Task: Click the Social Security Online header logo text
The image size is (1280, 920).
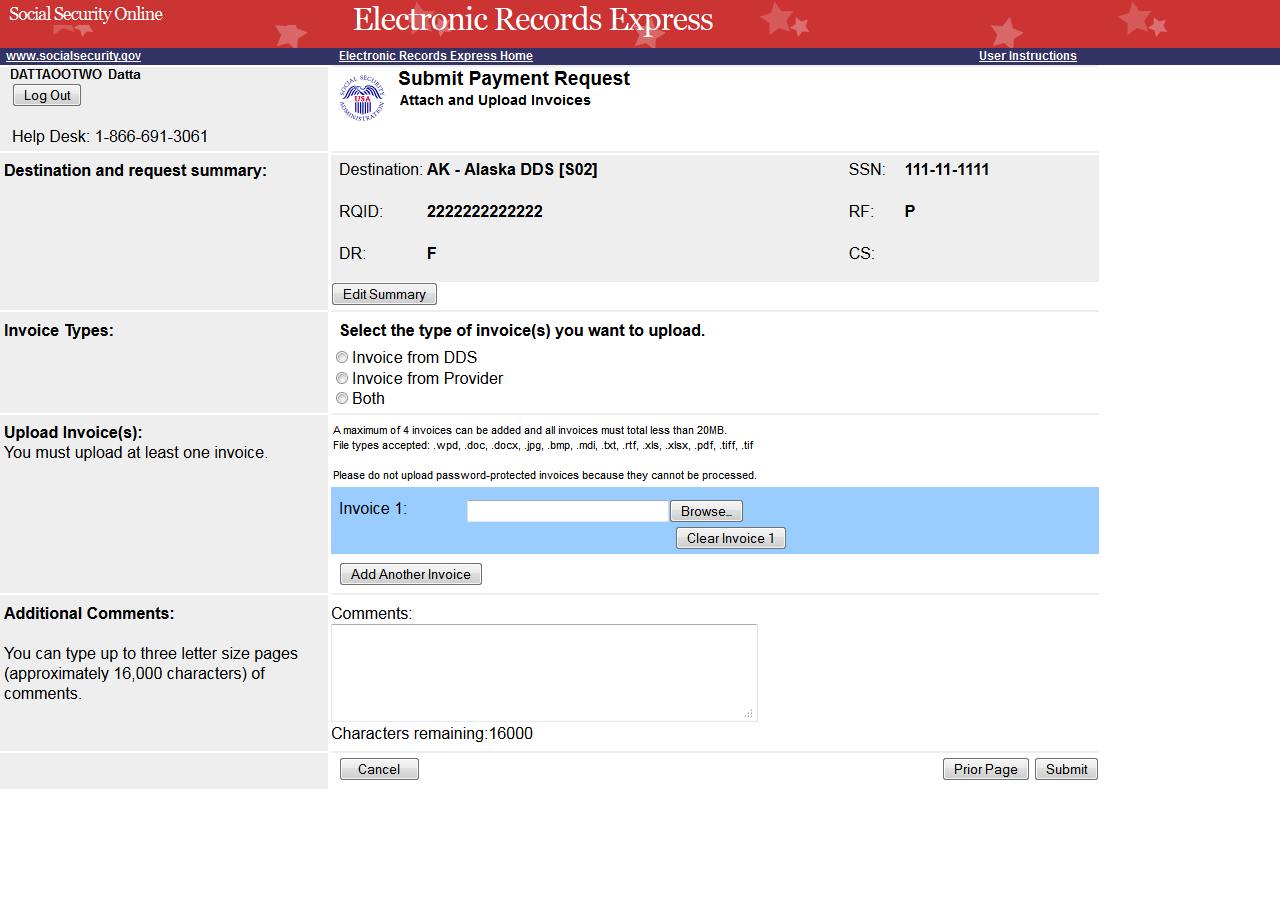Action: [x=86, y=15]
